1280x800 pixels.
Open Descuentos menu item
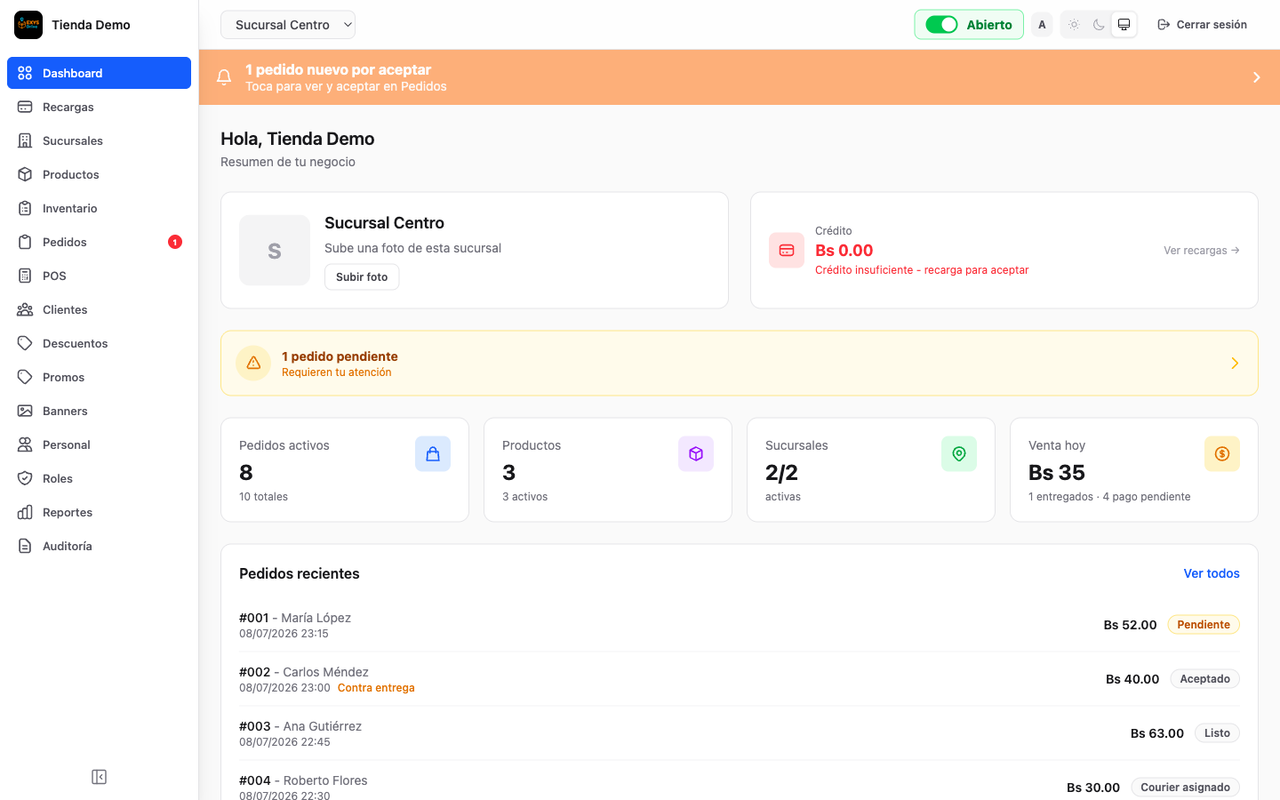tap(99, 343)
